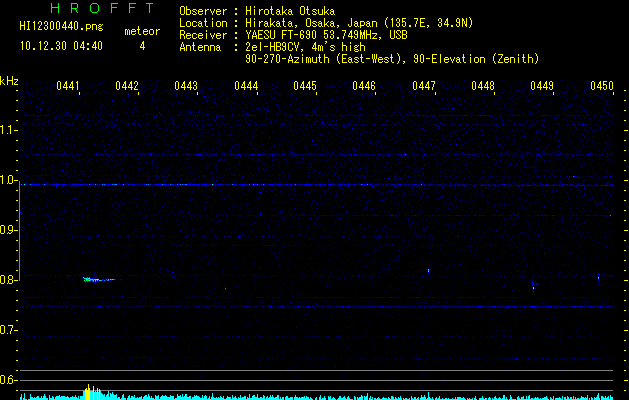Click the 0.8 kHz axis label
This screenshot has width=629, height=400.
coord(8,280)
